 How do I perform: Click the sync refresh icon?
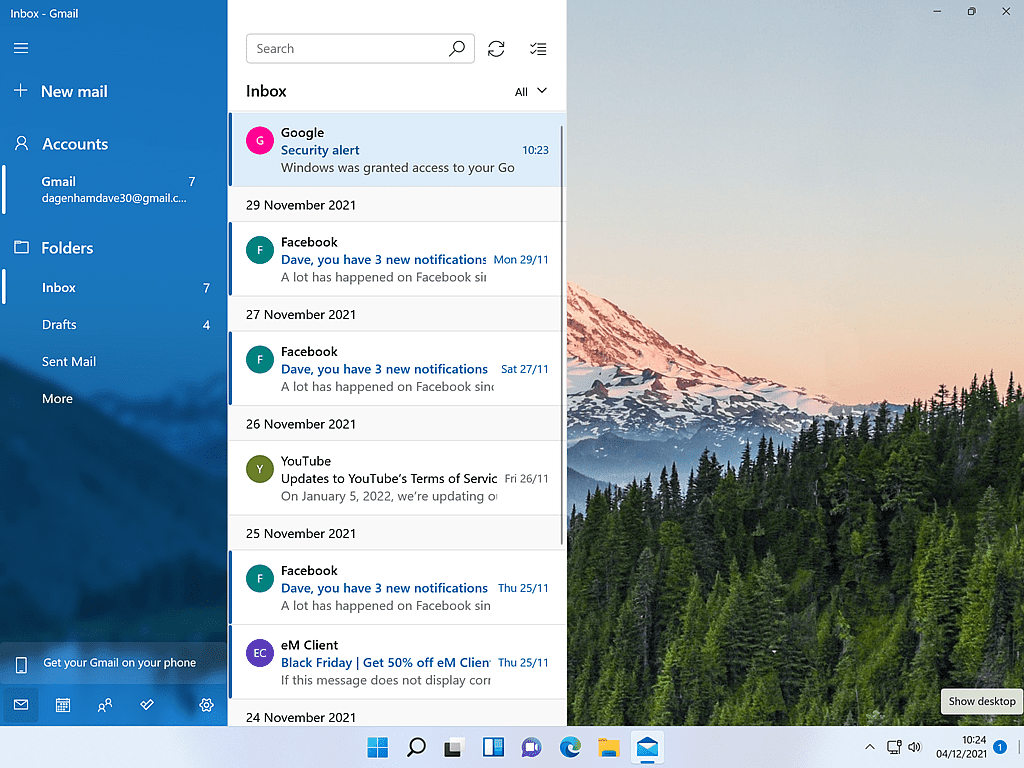tap(496, 49)
